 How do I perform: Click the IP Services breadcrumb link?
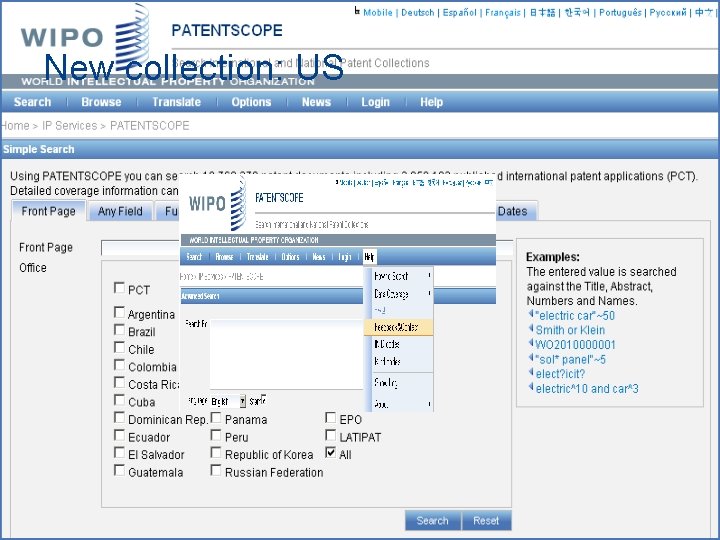[70, 125]
